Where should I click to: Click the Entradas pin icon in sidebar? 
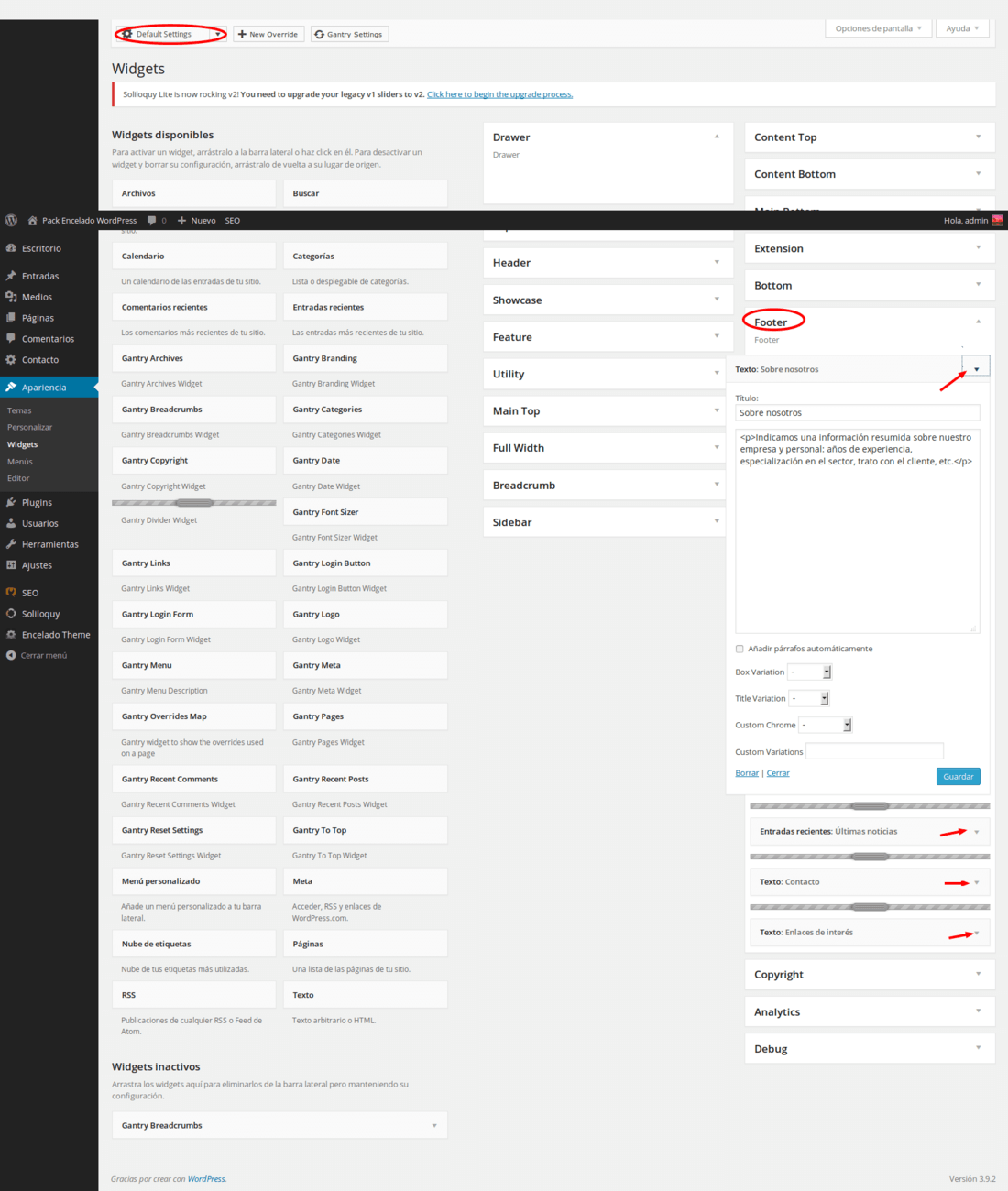[x=11, y=276]
